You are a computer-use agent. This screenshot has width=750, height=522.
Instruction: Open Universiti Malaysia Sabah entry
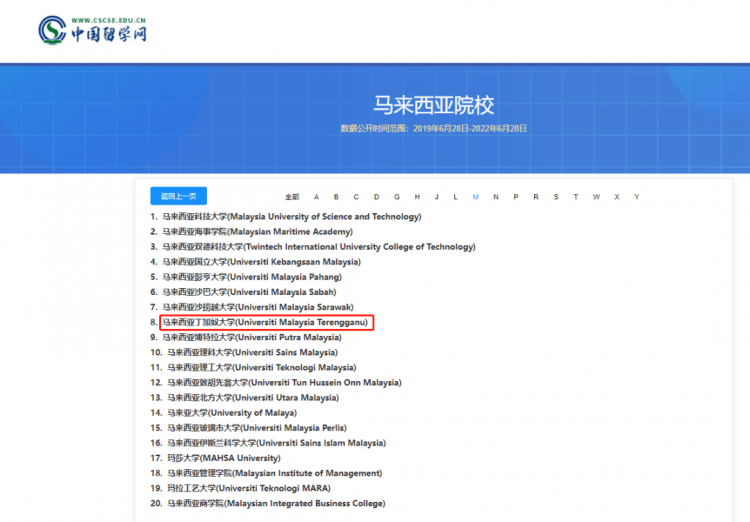coord(249,292)
